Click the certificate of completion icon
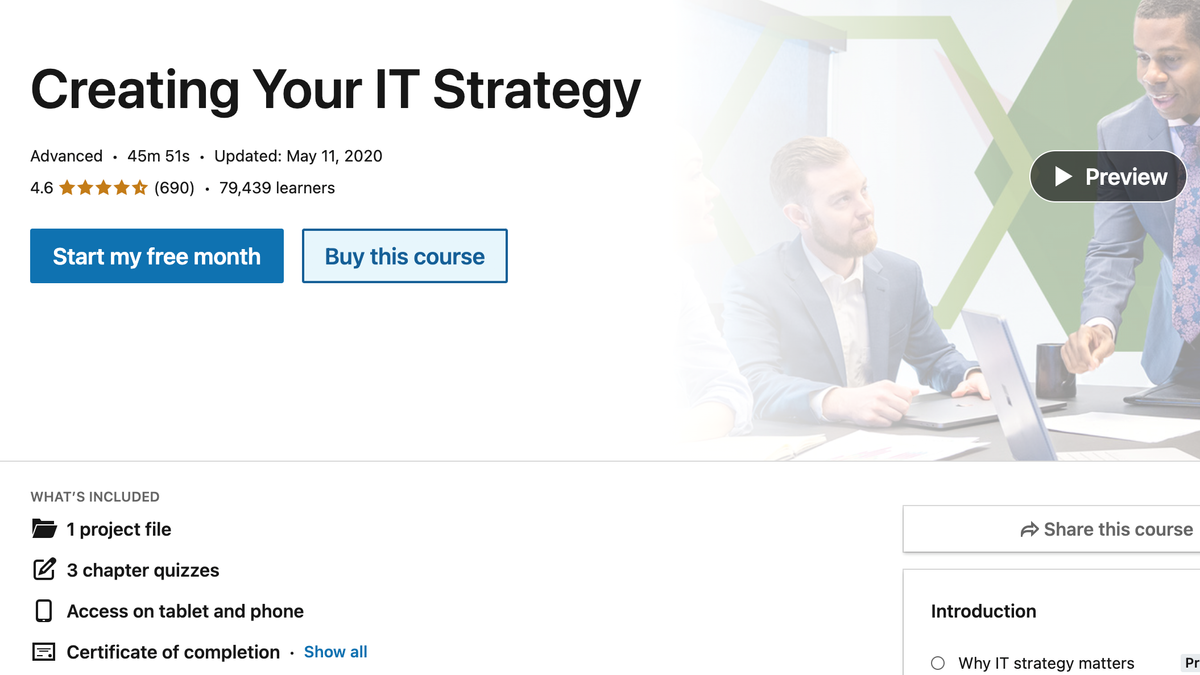1200x675 pixels. tap(43, 651)
